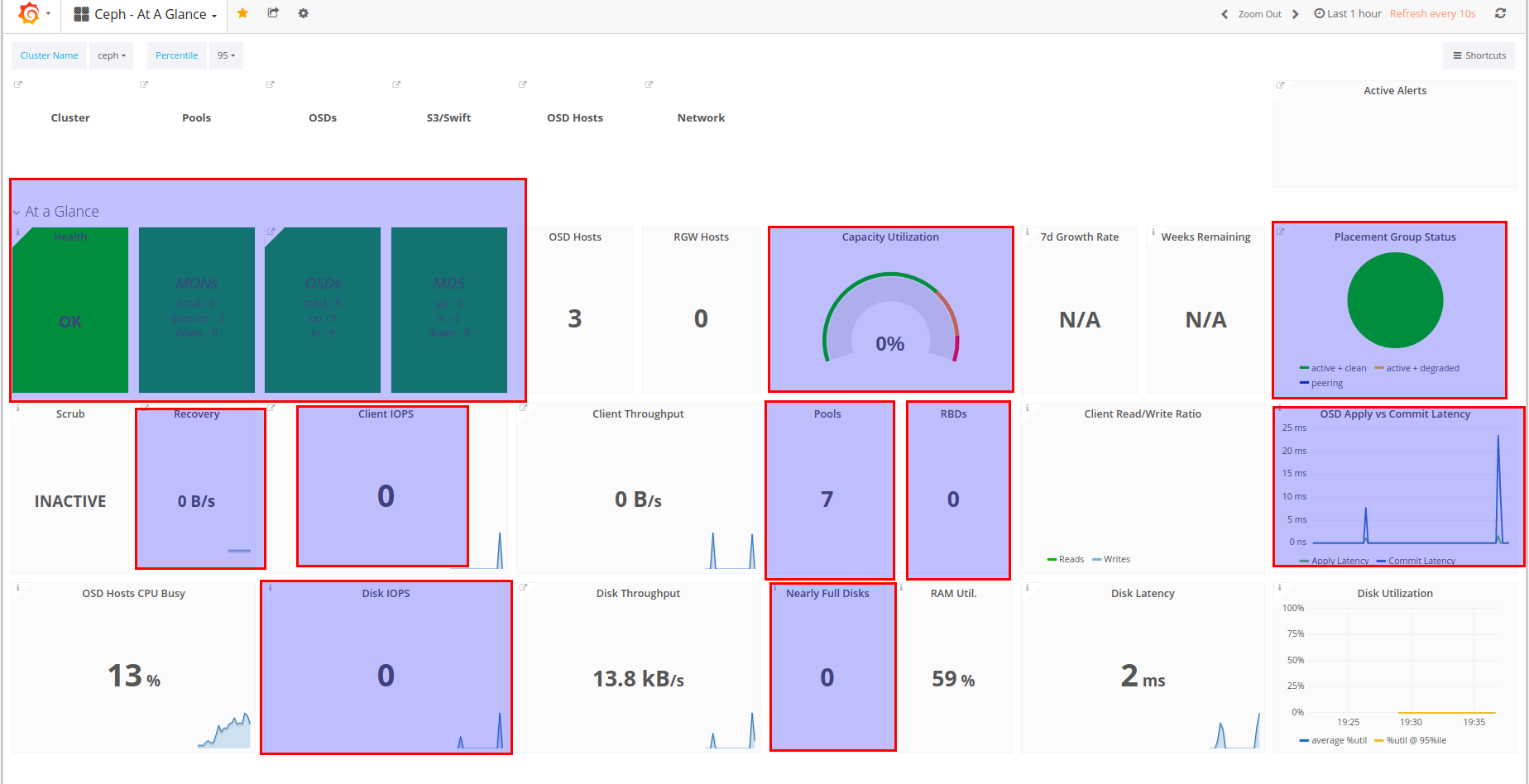Click info icon on Weeks Remaining panel
The height and width of the screenshot is (784, 1529).
coord(1153,232)
